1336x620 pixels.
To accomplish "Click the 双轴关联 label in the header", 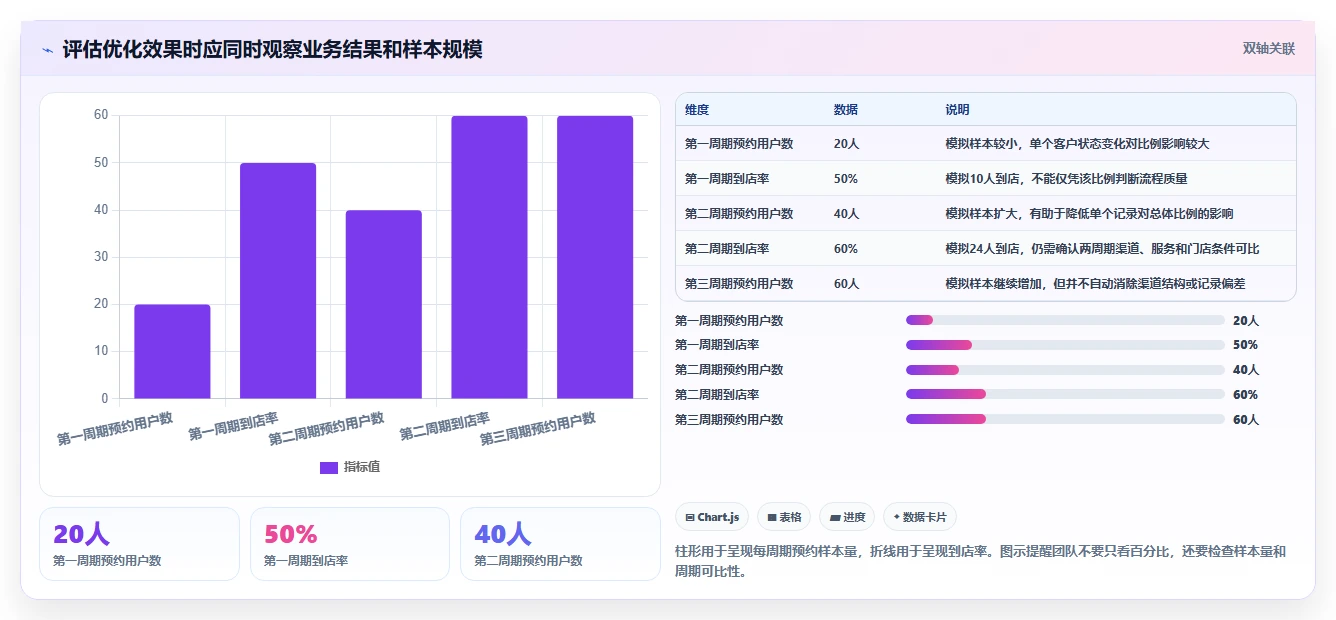I will click(x=1269, y=48).
